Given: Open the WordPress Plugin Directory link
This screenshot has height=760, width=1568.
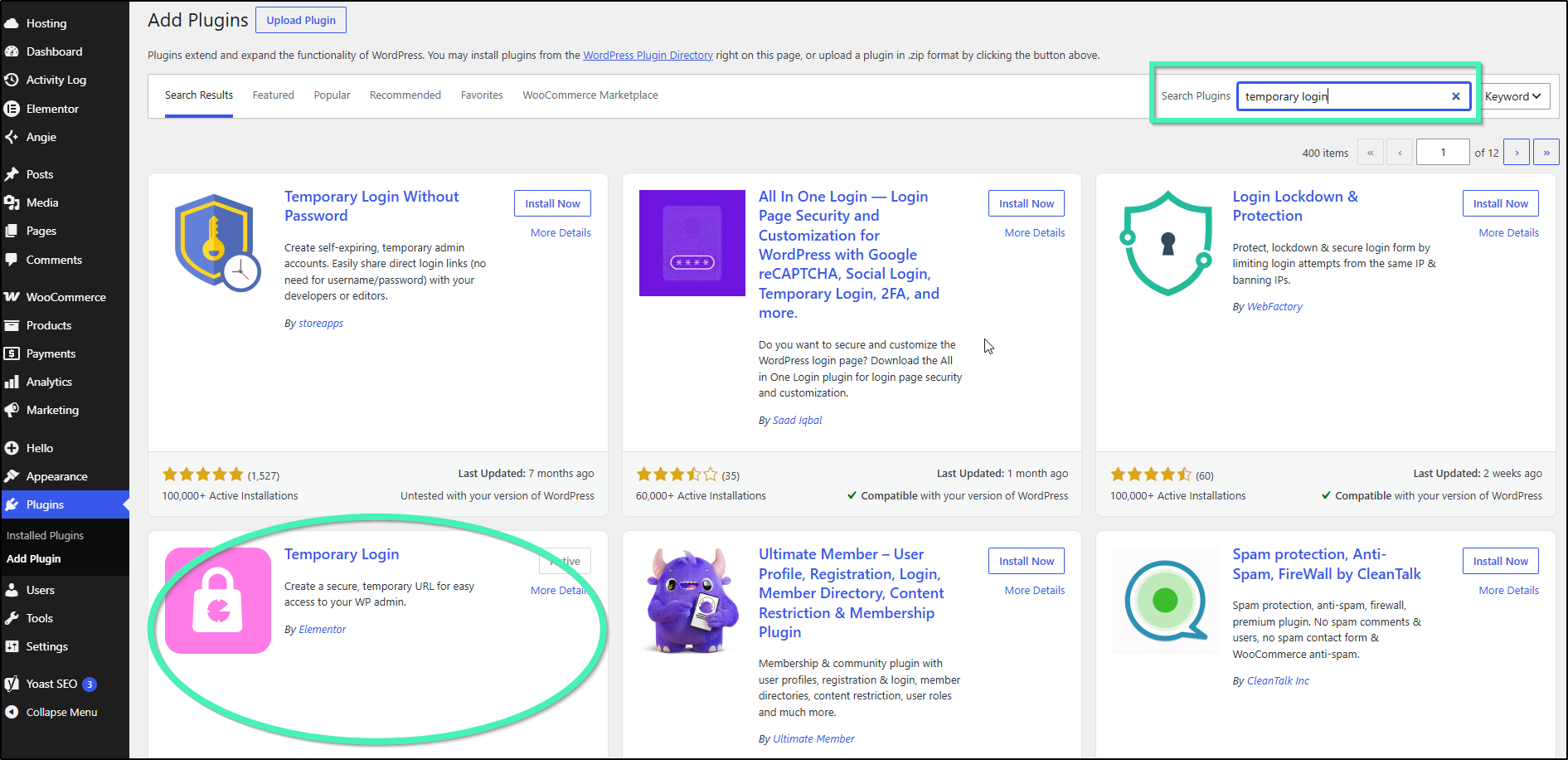Looking at the screenshot, I should point(648,56).
